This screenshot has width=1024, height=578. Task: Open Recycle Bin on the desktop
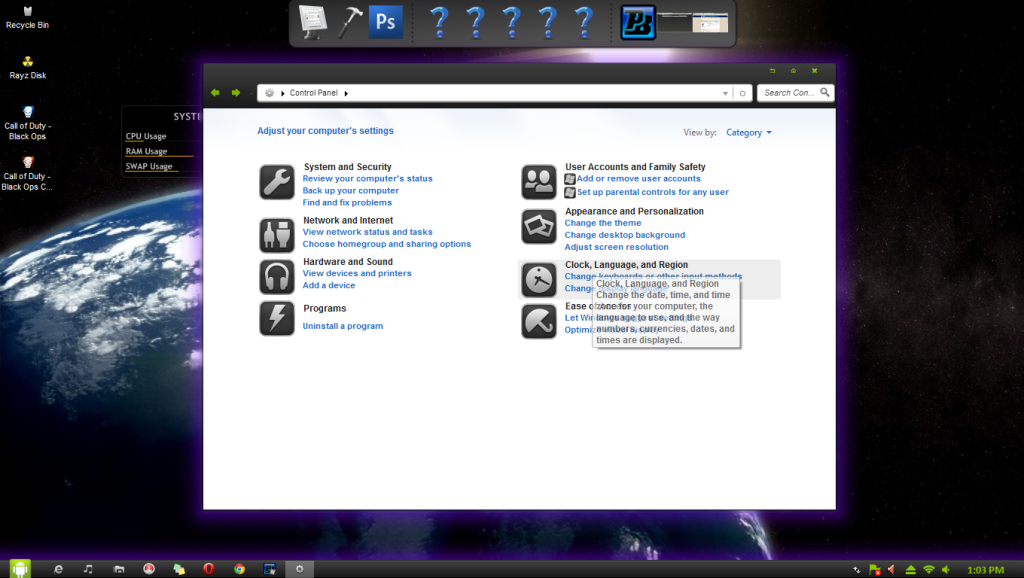[x=27, y=12]
